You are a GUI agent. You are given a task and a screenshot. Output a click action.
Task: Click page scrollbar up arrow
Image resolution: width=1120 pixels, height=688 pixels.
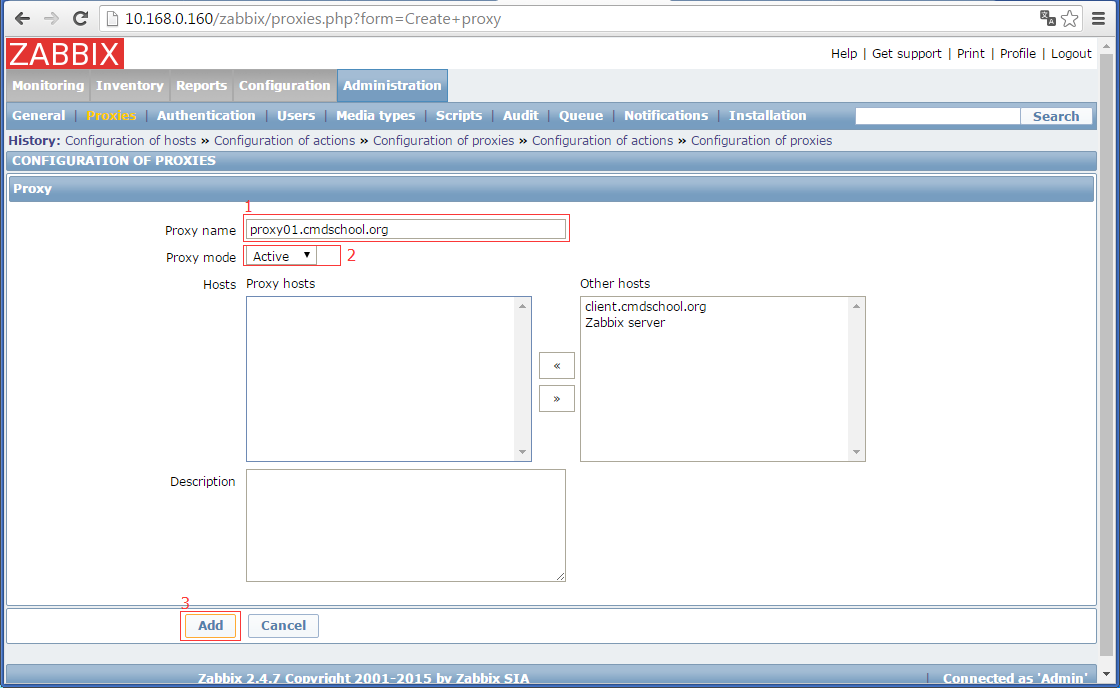[x=1106, y=47]
